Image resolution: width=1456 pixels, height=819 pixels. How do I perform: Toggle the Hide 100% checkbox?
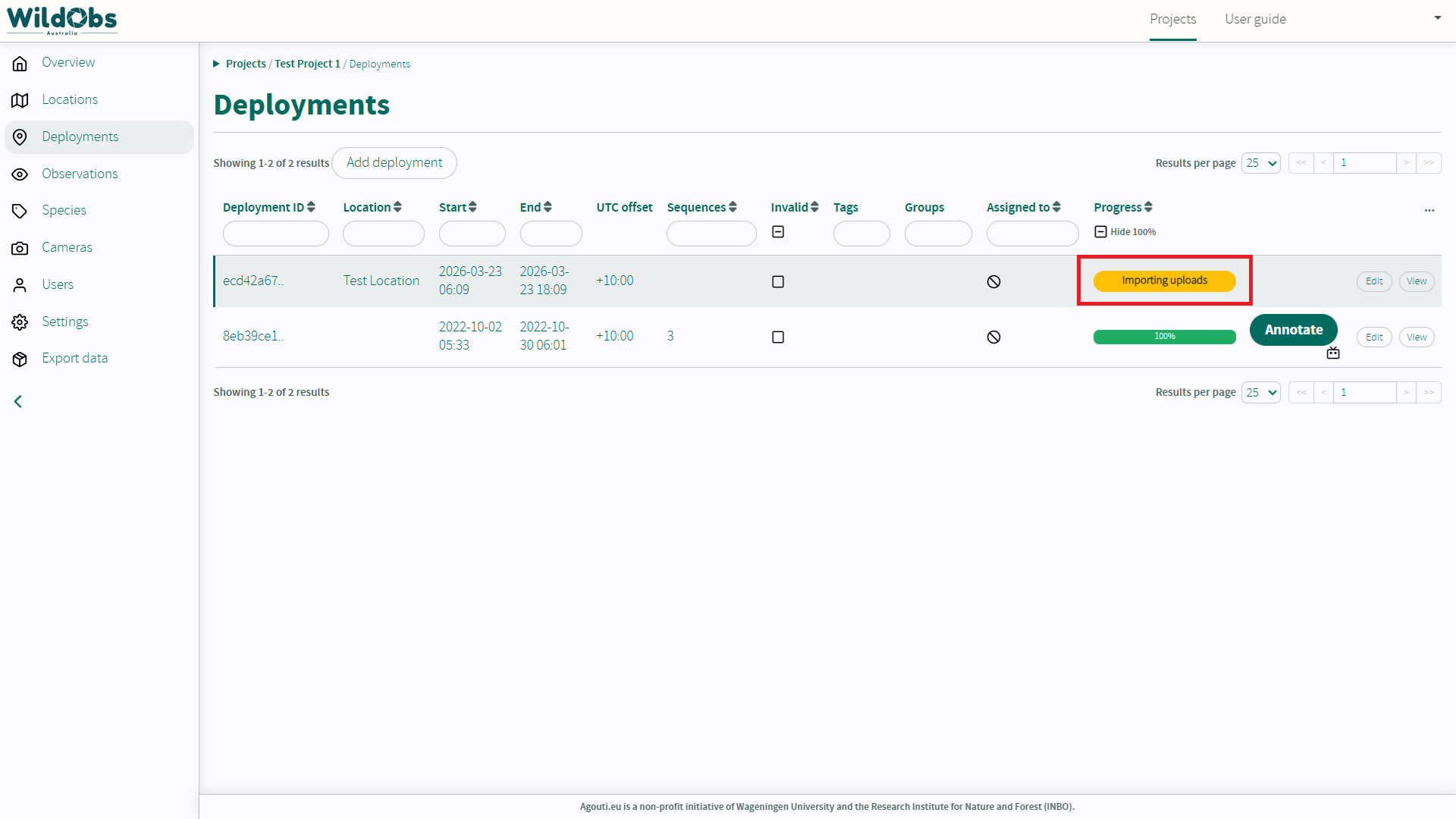1100,232
